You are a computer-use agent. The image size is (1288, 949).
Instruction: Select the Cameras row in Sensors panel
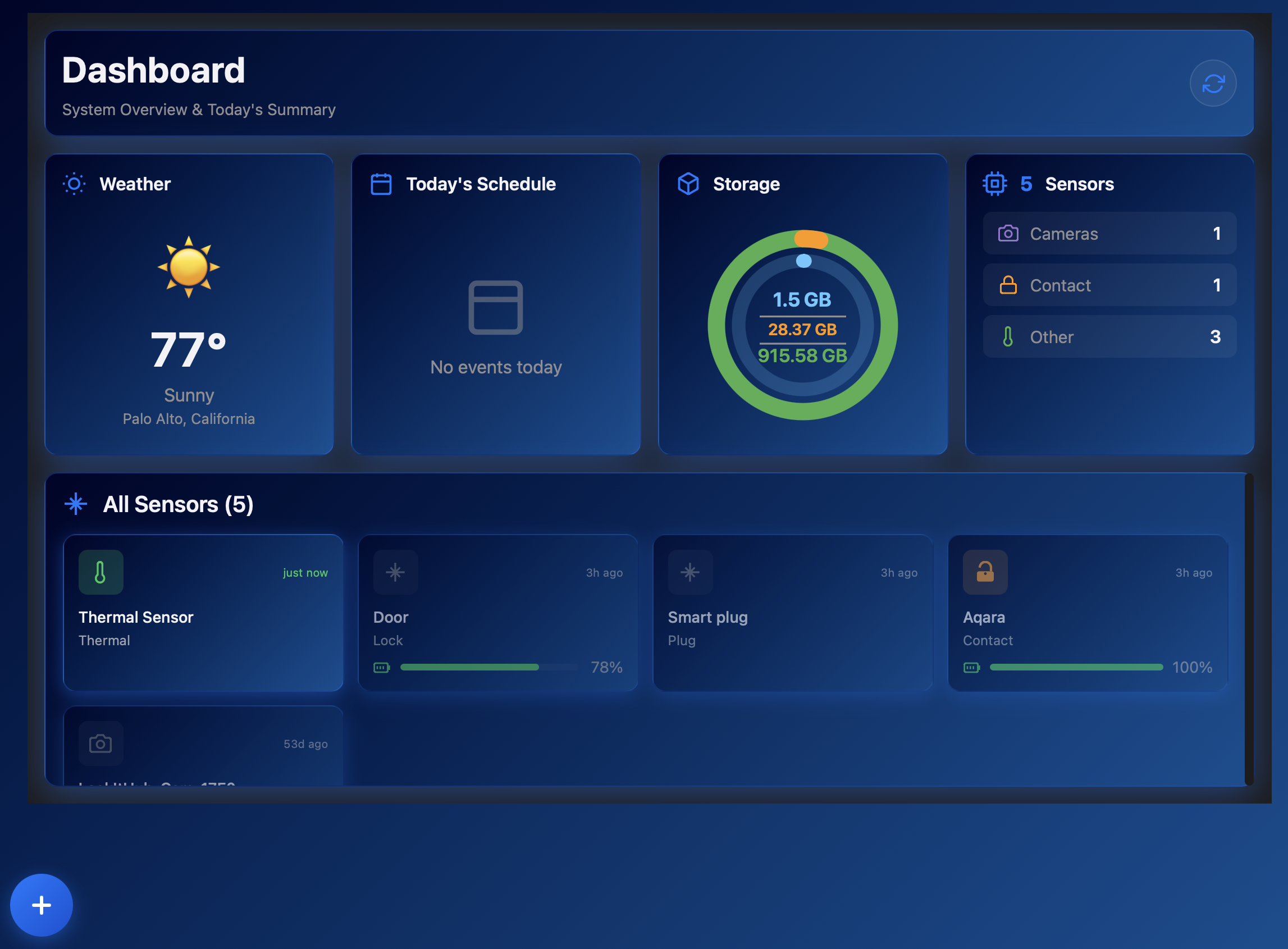click(x=1109, y=233)
